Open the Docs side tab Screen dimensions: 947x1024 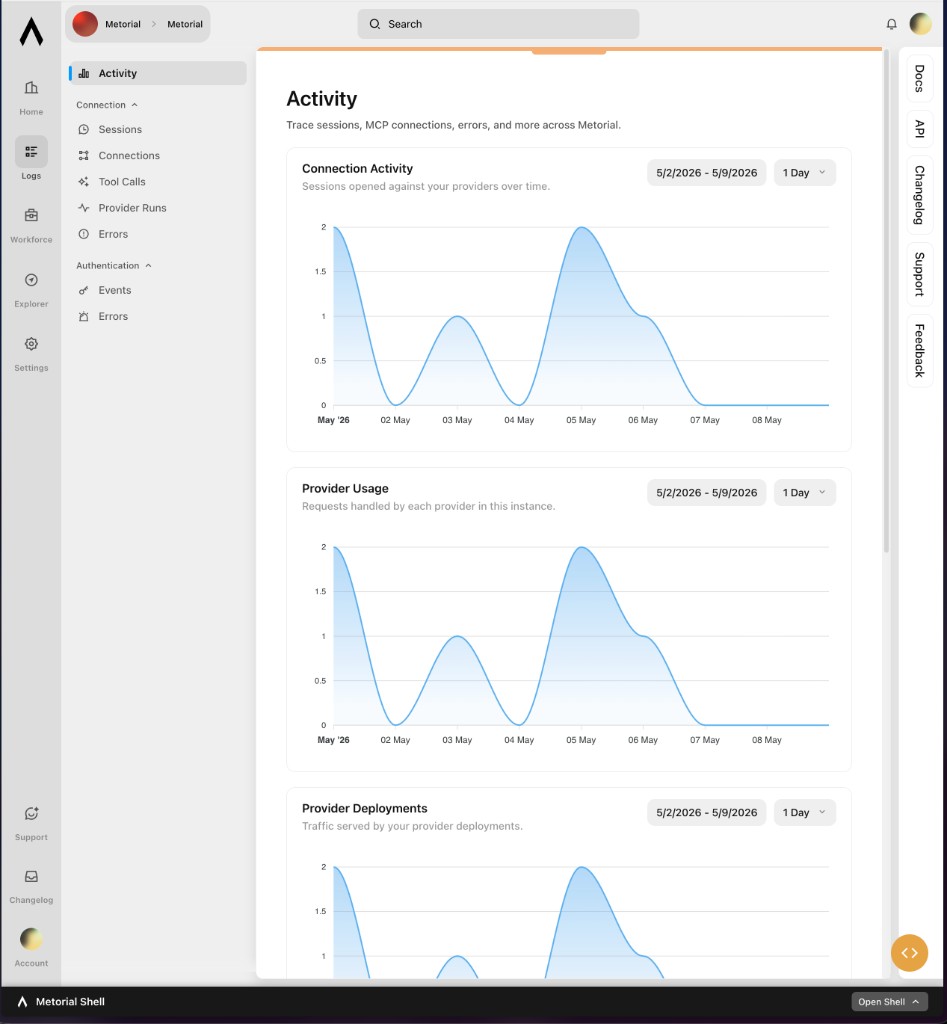[x=920, y=78]
